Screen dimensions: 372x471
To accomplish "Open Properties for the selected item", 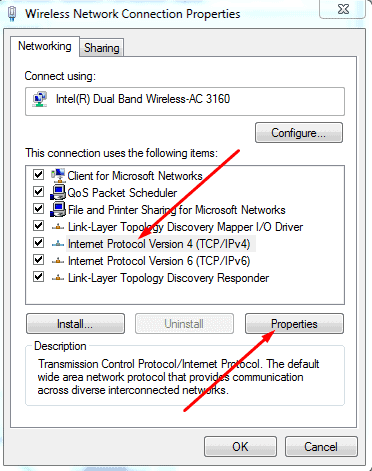I will click(294, 324).
